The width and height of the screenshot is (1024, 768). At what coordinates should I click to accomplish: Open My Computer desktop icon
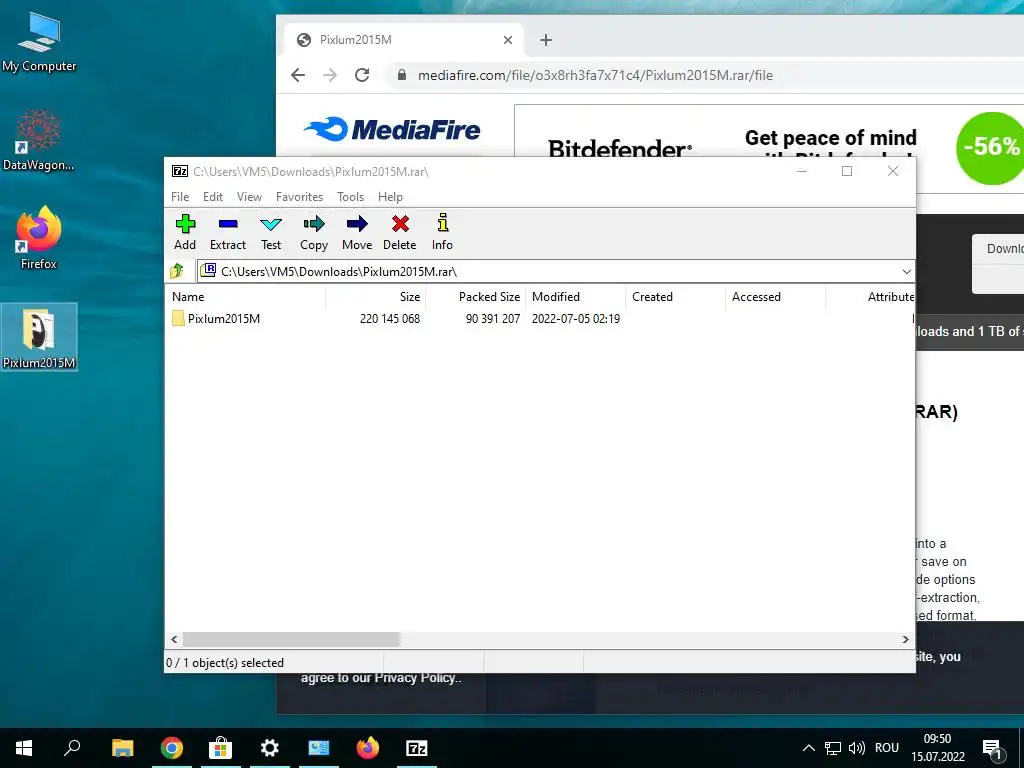coord(39,42)
